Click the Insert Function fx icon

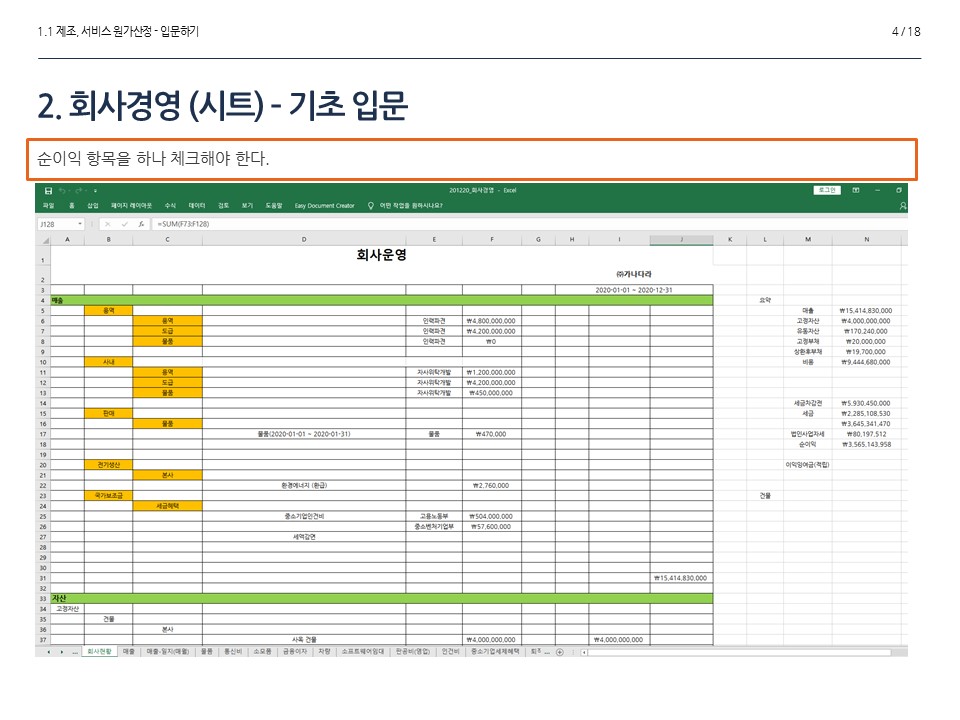[x=141, y=224]
